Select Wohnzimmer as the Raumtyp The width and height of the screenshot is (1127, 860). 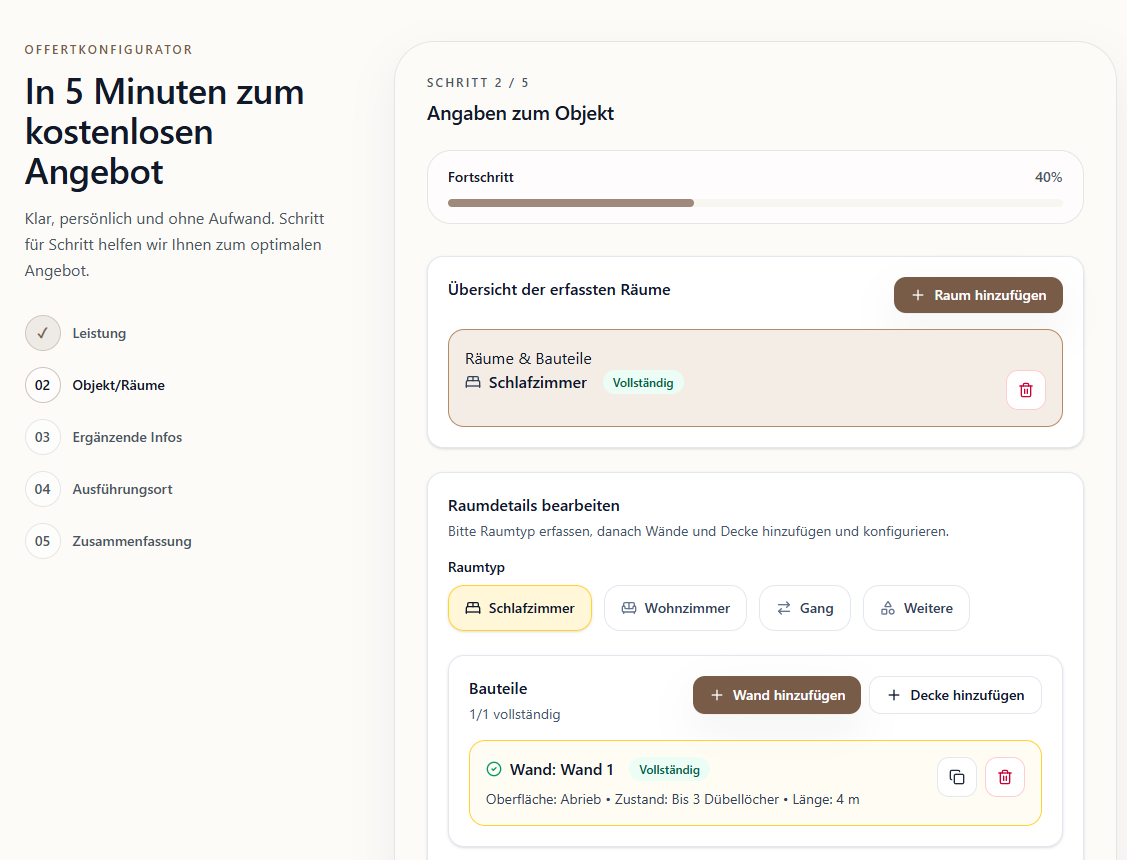pyautogui.click(x=676, y=608)
